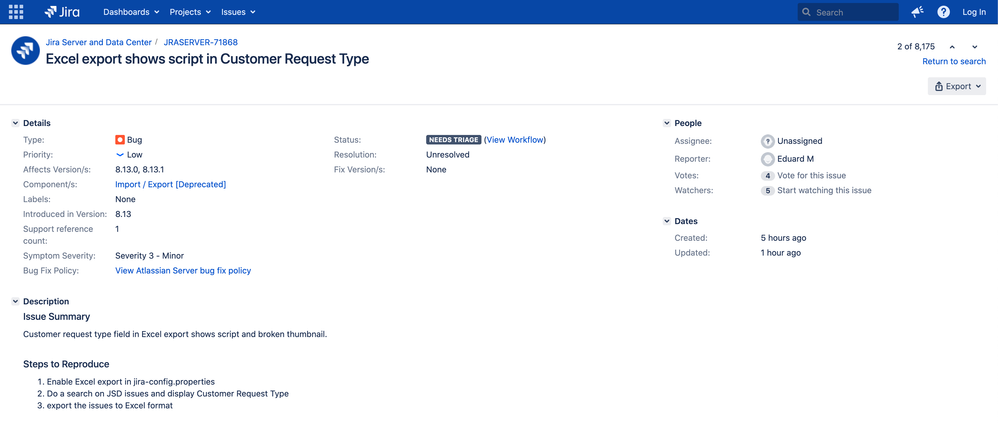Image resolution: width=998 pixels, height=428 pixels.
Task: Open the Projects menu
Action: point(190,12)
